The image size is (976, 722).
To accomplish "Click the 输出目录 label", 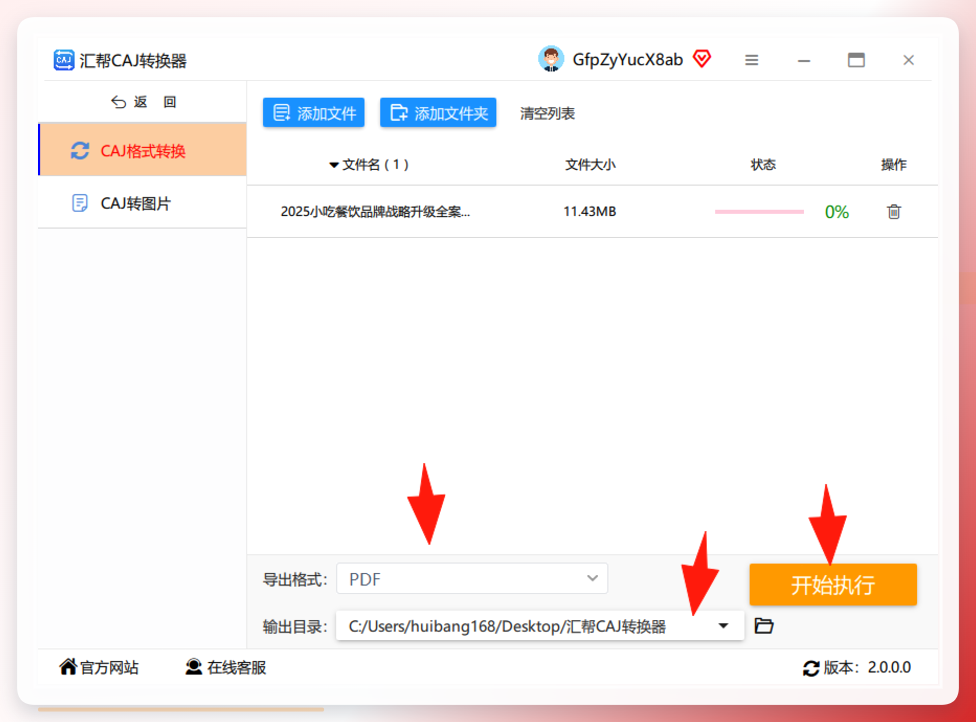I will [295, 626].
